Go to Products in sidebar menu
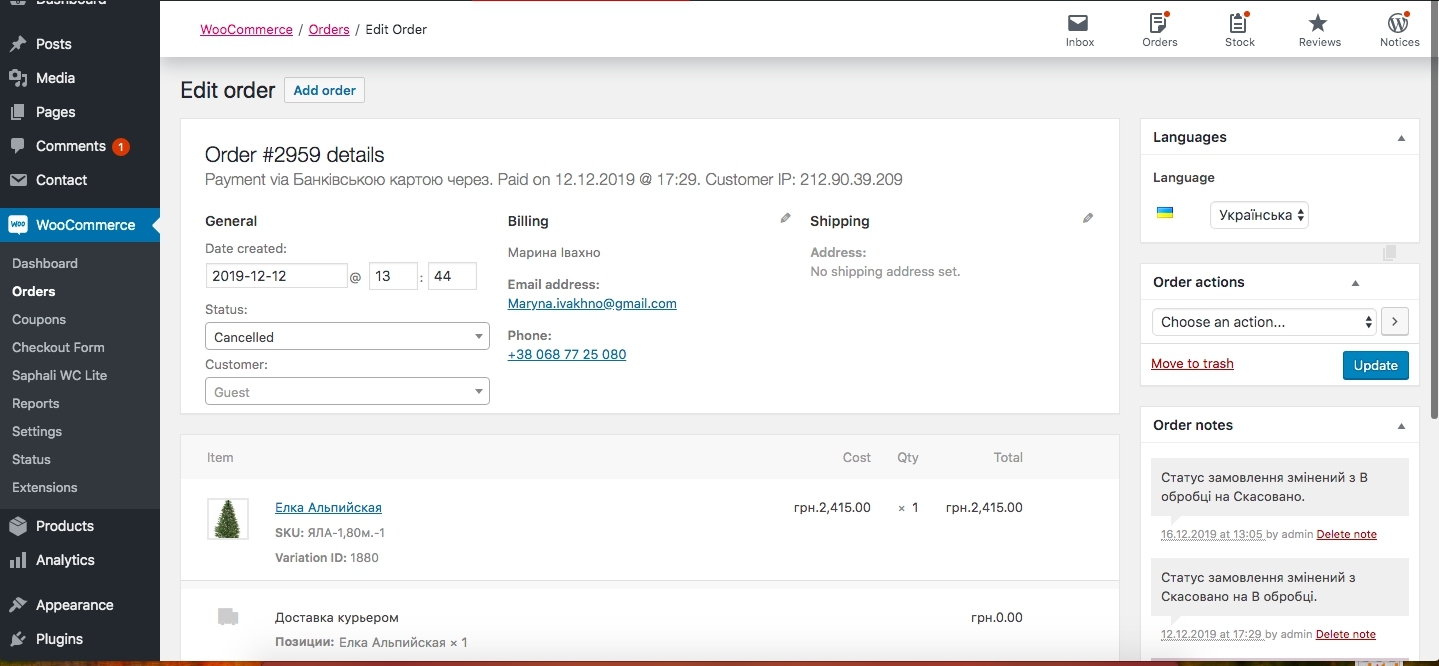Screen dimensions: 1439x666 click(65, 526)
